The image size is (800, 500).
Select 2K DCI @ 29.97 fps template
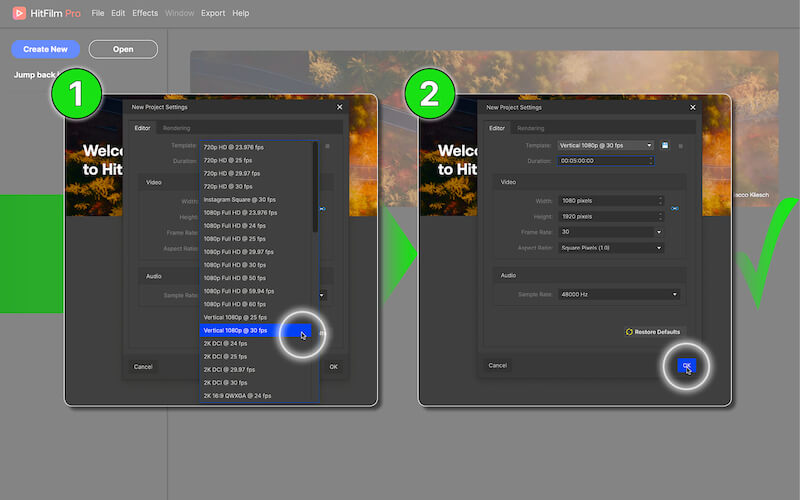256,369
